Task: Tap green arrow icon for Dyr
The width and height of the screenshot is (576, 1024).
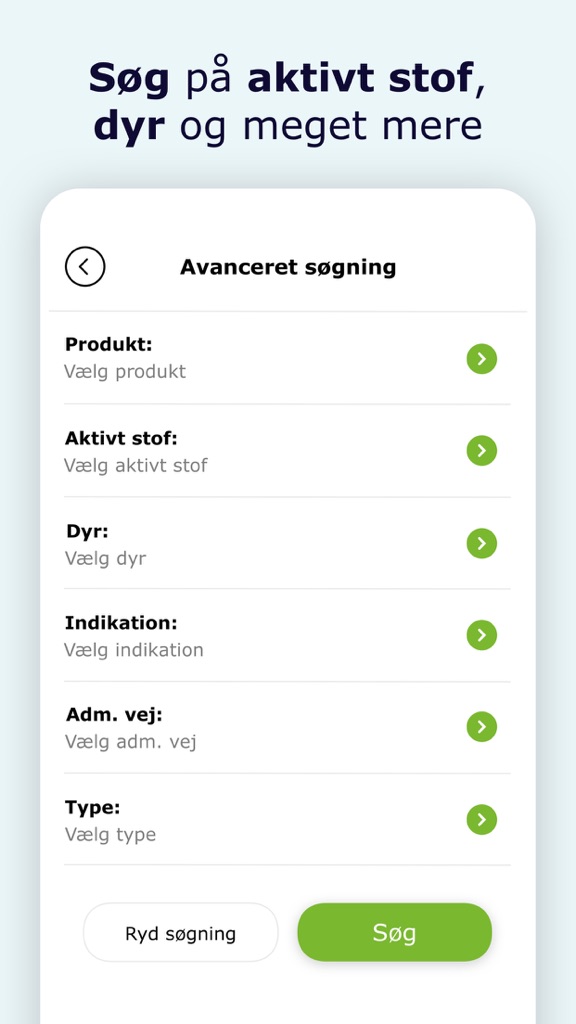Action: tap(481, 543)
